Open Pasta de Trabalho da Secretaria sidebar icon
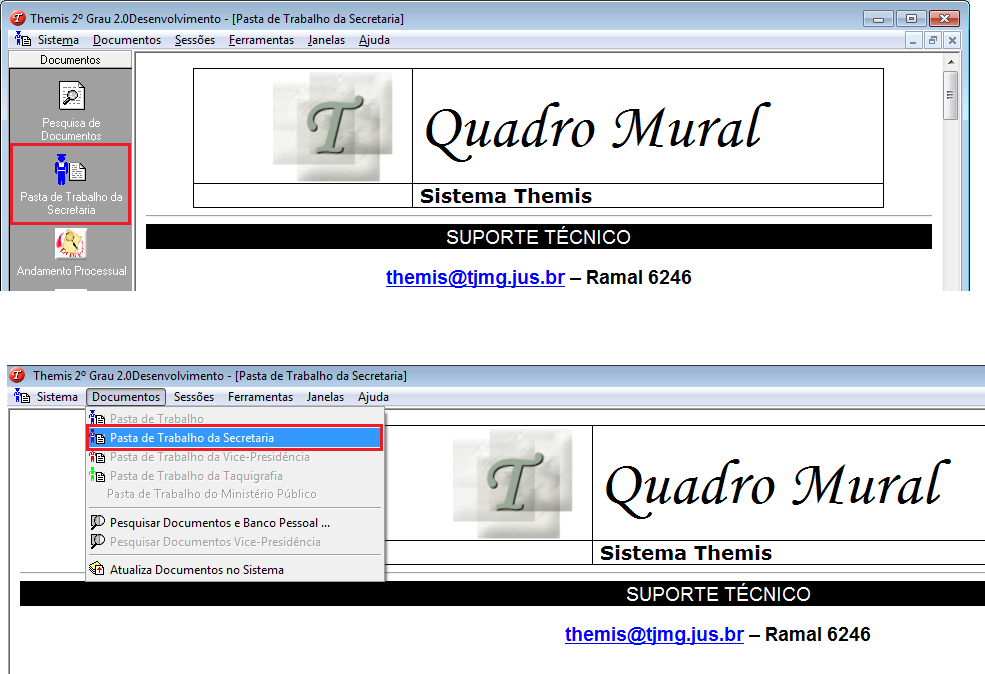This screenshot has width=985, height=674. coord(71,184)
